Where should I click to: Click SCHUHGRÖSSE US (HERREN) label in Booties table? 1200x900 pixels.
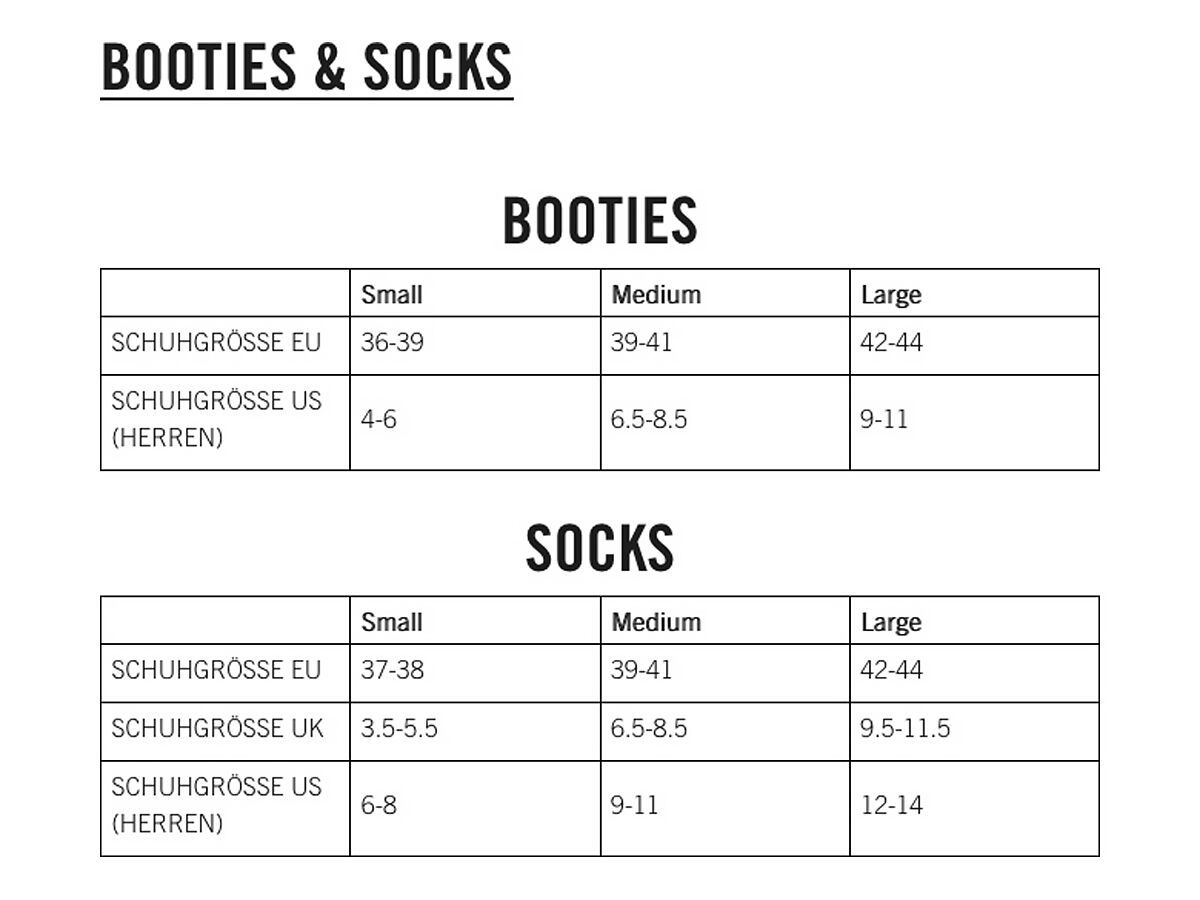coord(216,419)
